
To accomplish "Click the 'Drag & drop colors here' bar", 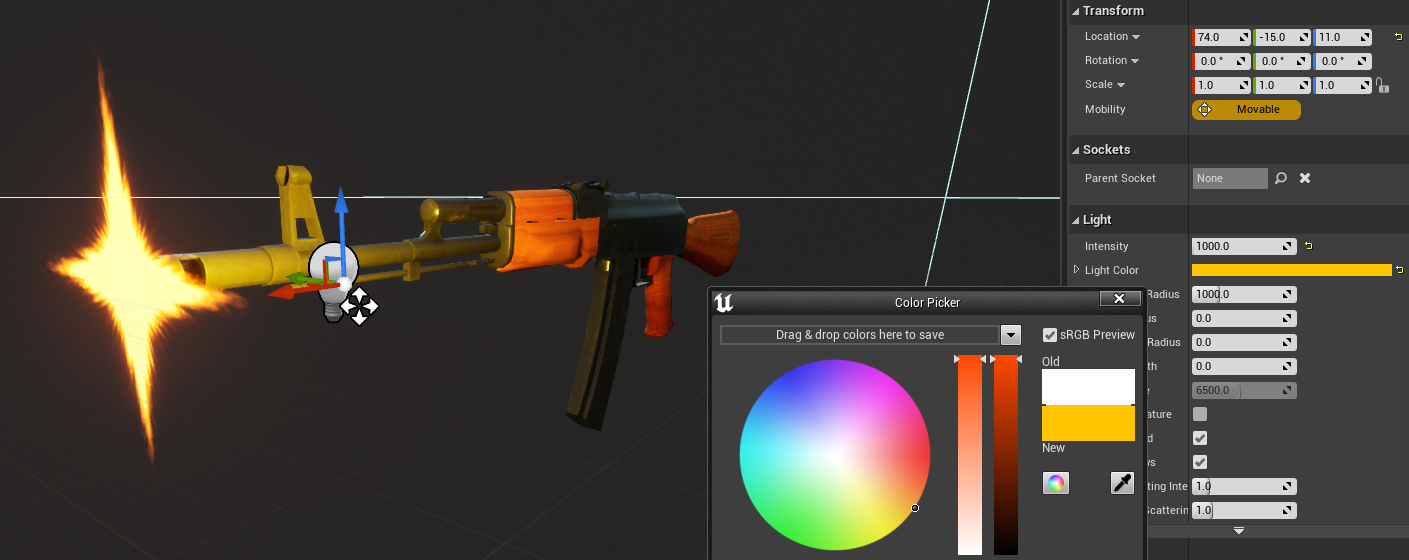I will pyautogui.click(x=860, y=335).
